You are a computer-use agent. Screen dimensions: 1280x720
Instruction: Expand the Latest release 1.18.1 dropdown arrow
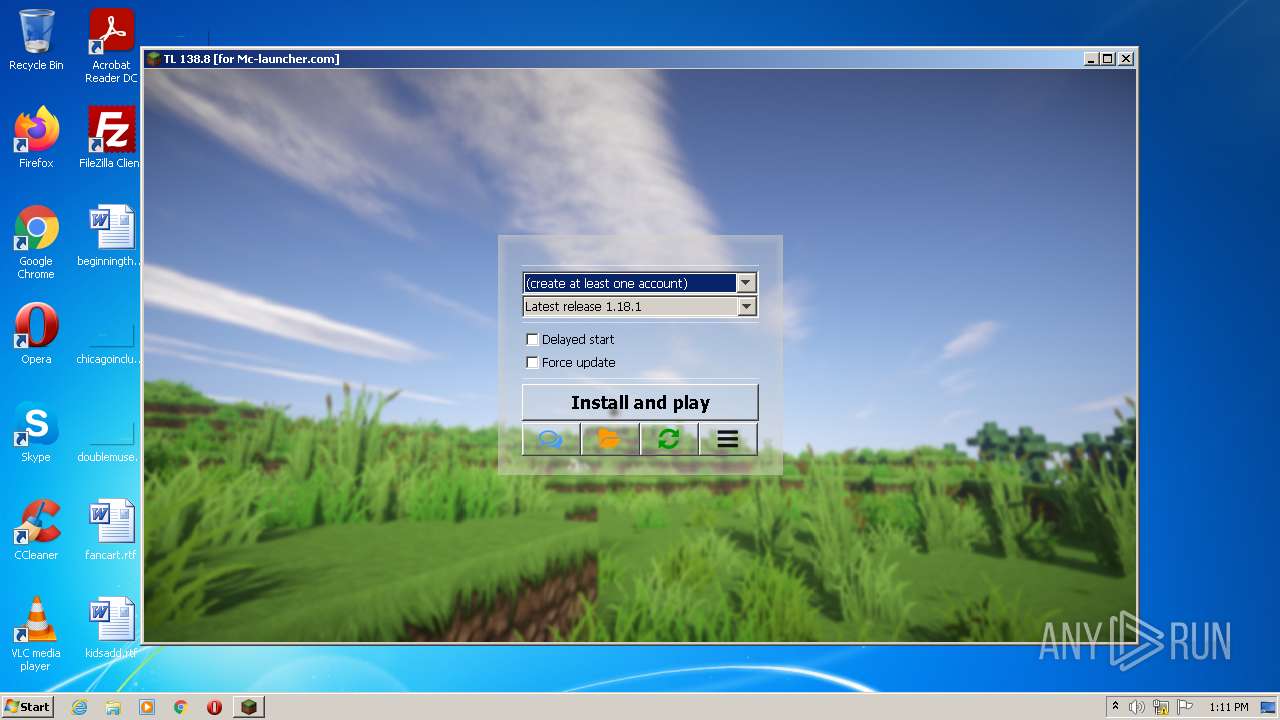746,307
